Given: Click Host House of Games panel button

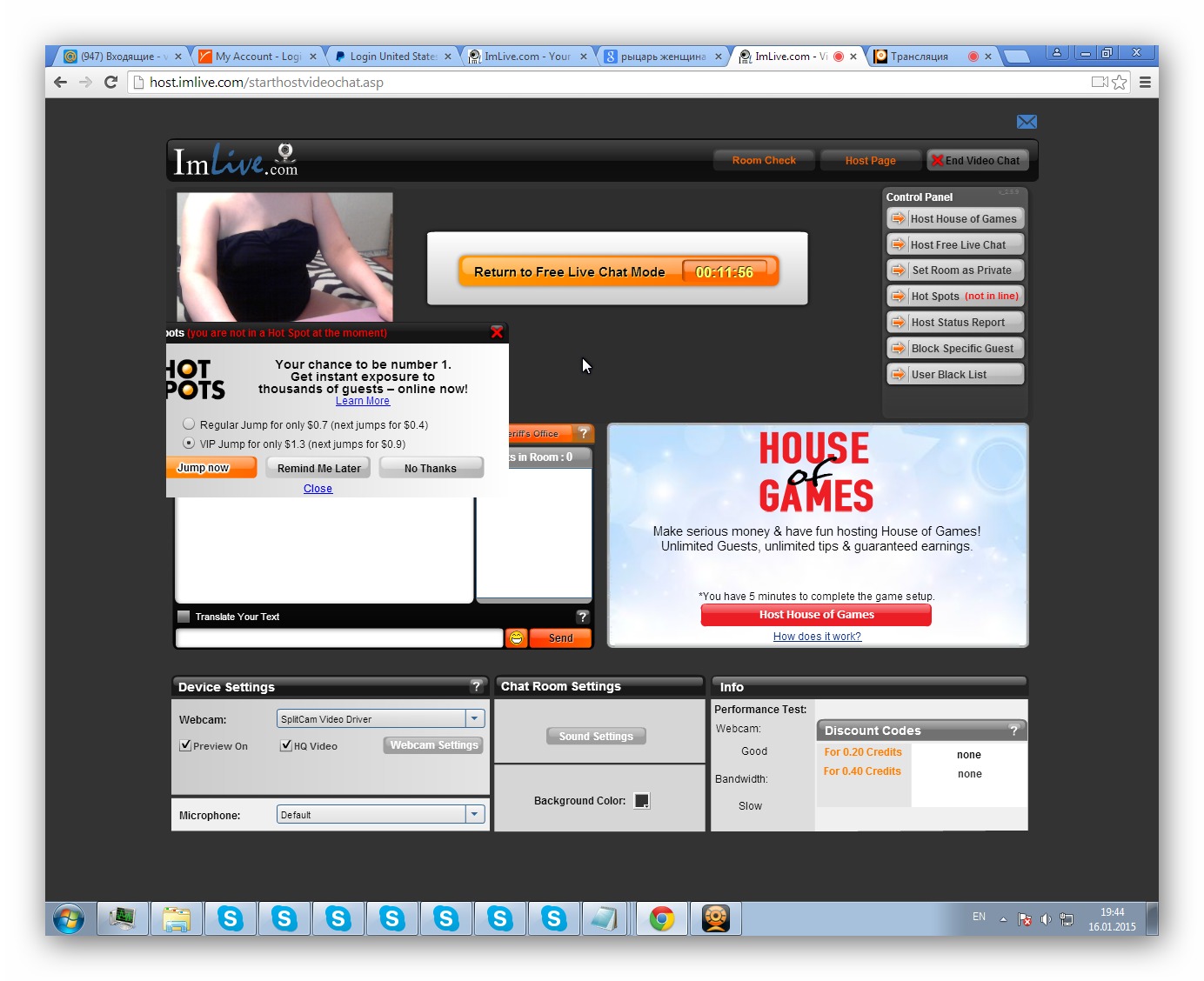Looking at the screenshot, I should (x=955, y=218).
